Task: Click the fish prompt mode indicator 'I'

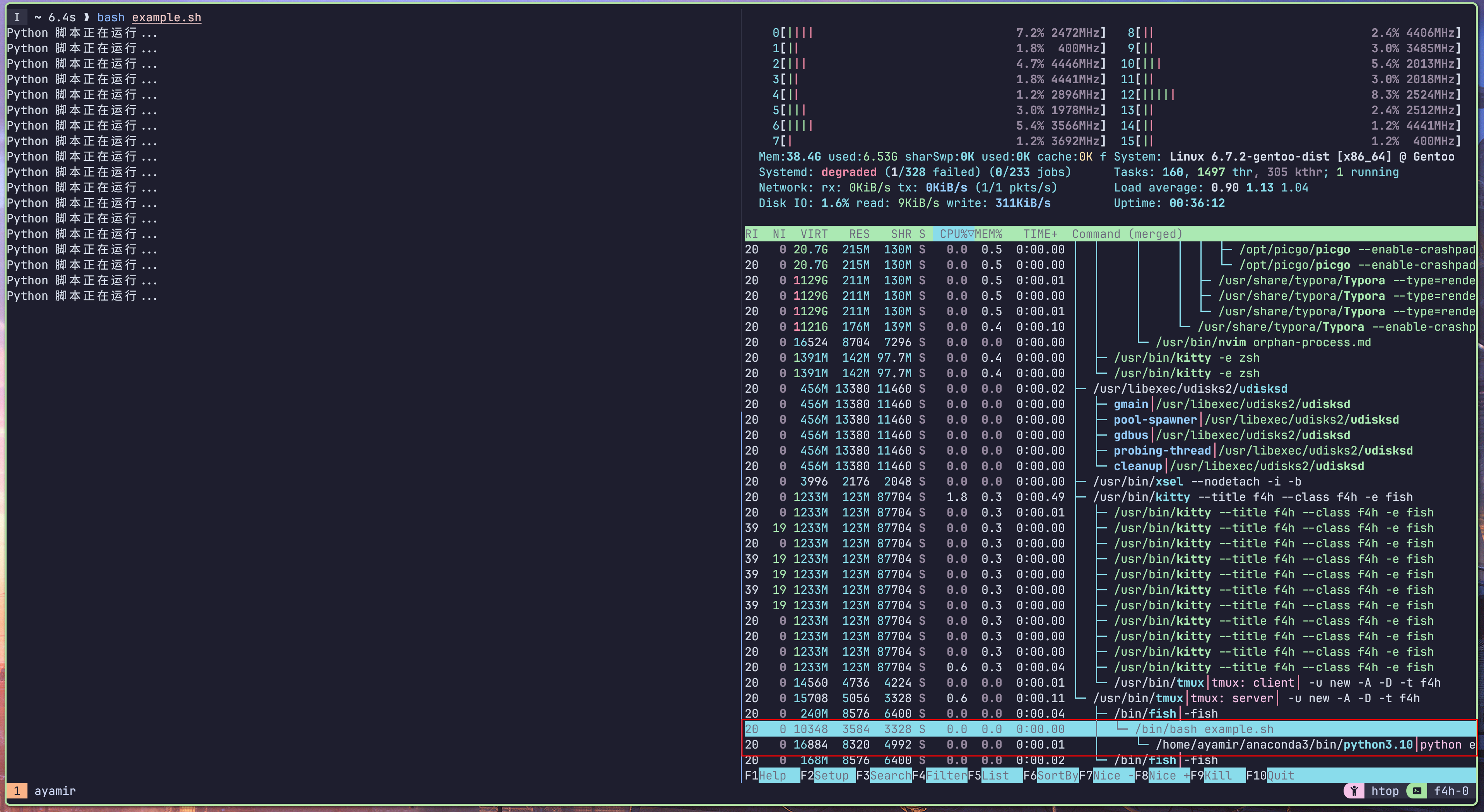Action: tap(17, 17)
